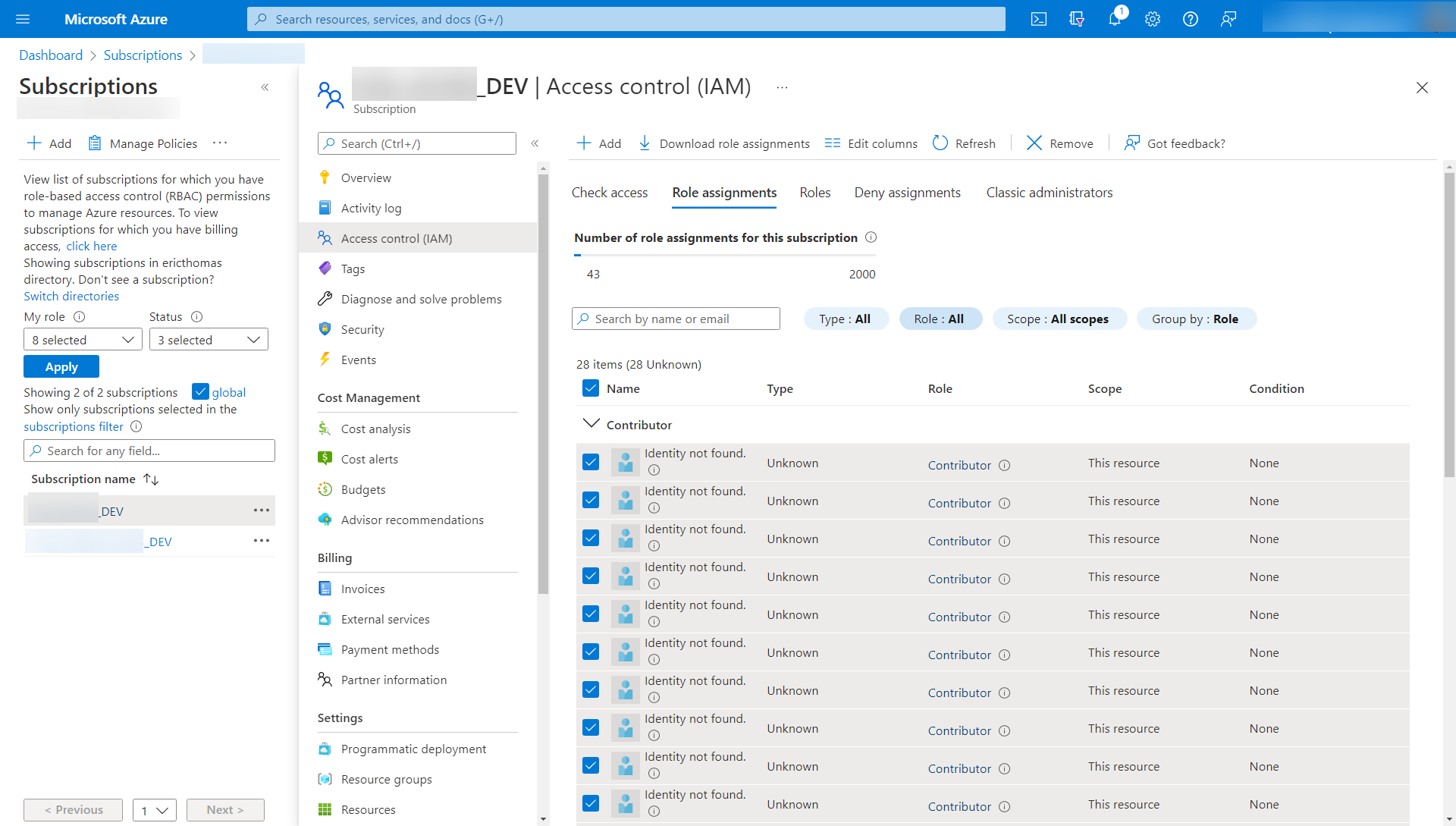Switch to the Classic administrators tab
This screenshot has height=826, width=1456.
pyautogui.click(x=1050, y=193)
